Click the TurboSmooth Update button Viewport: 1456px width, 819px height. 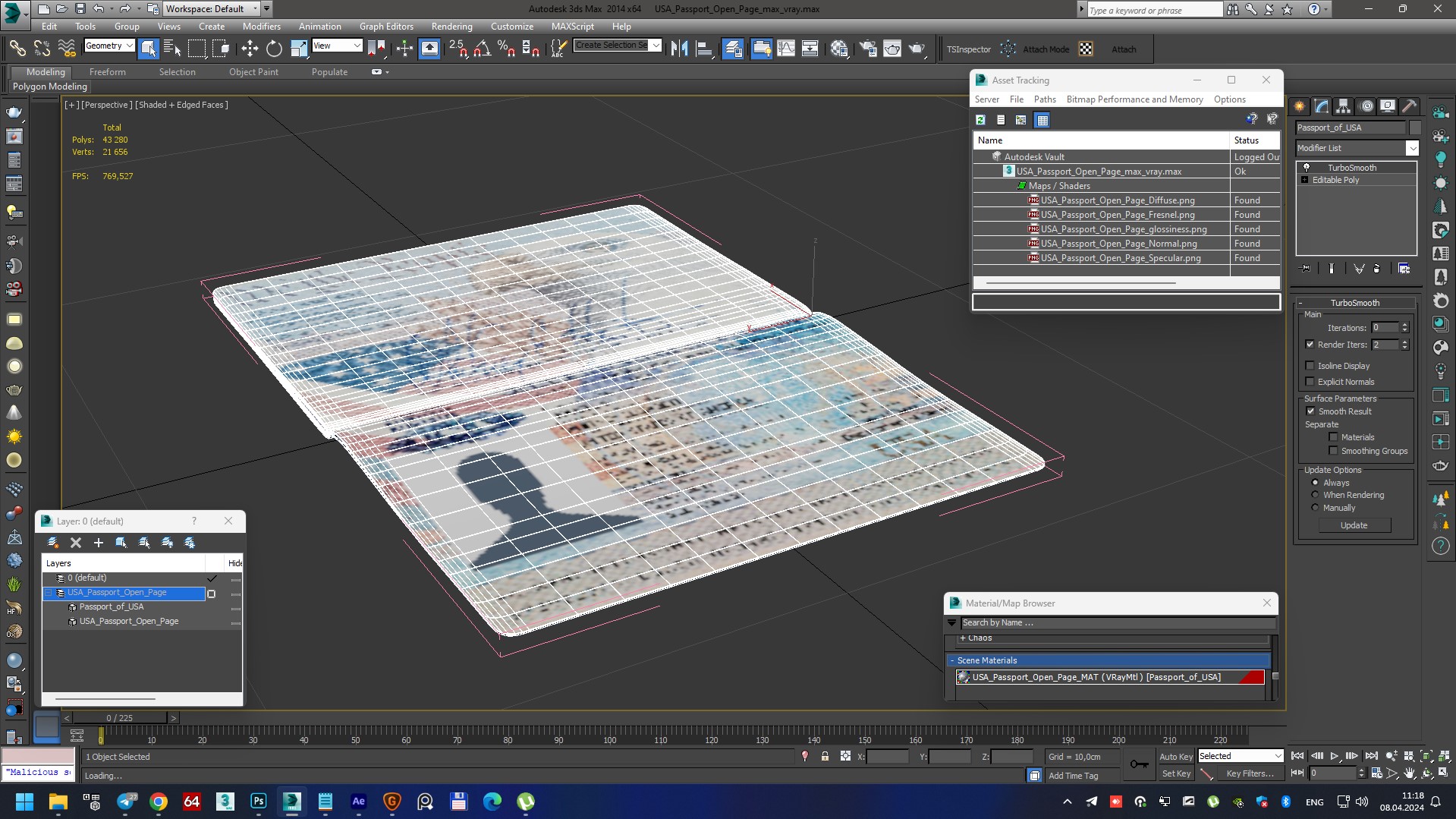(x=1354, y=525)
